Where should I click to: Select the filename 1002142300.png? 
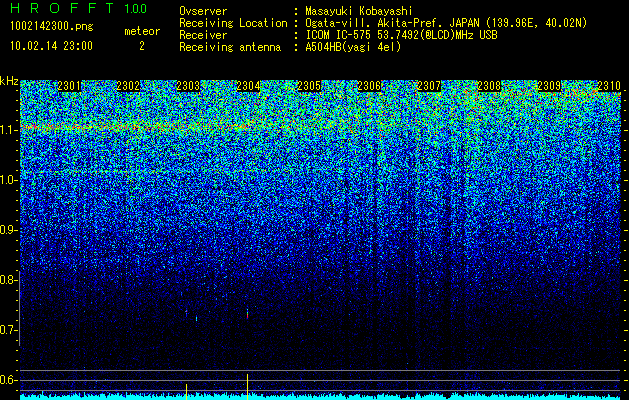click(x=52, y=27)
